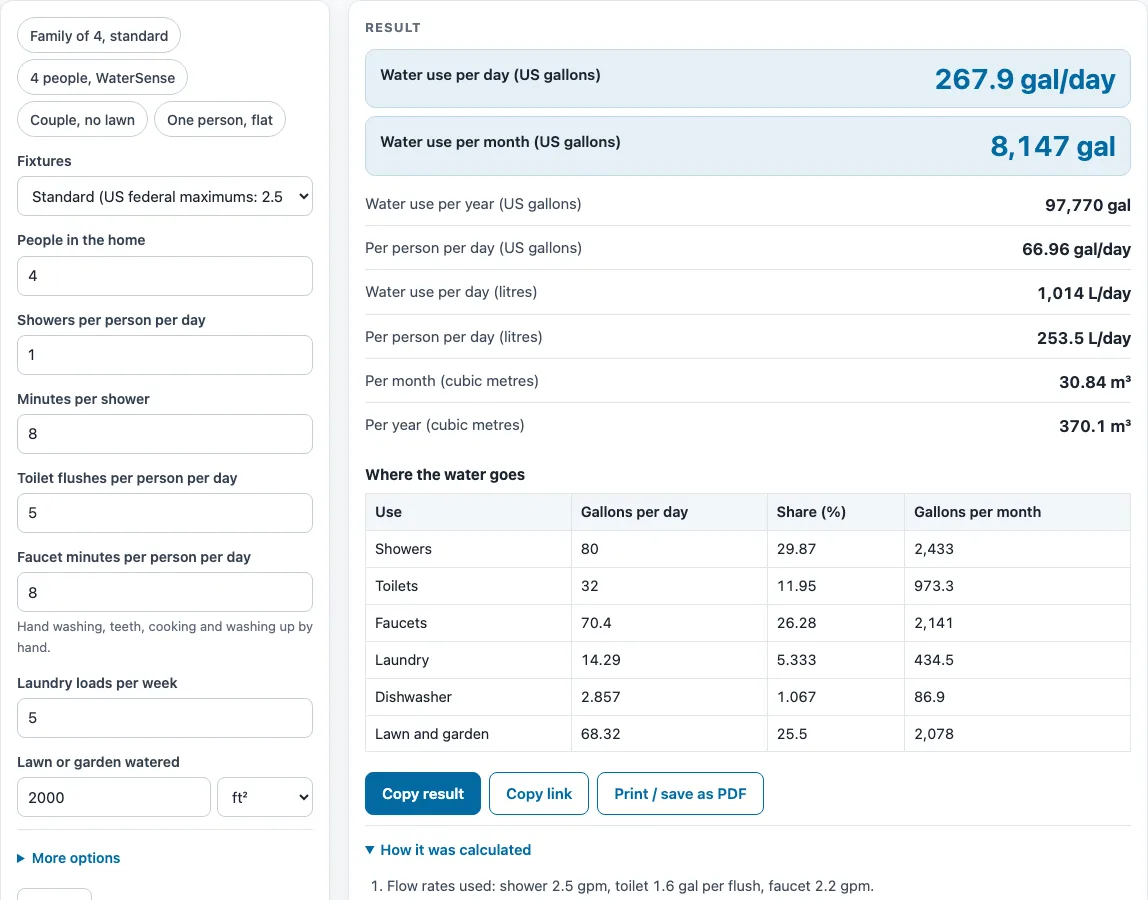The width and height of the screenshot is (1148, 900).
Task: Select Laundry gallons per day 14.29
Action: click(x=600, y=660)
